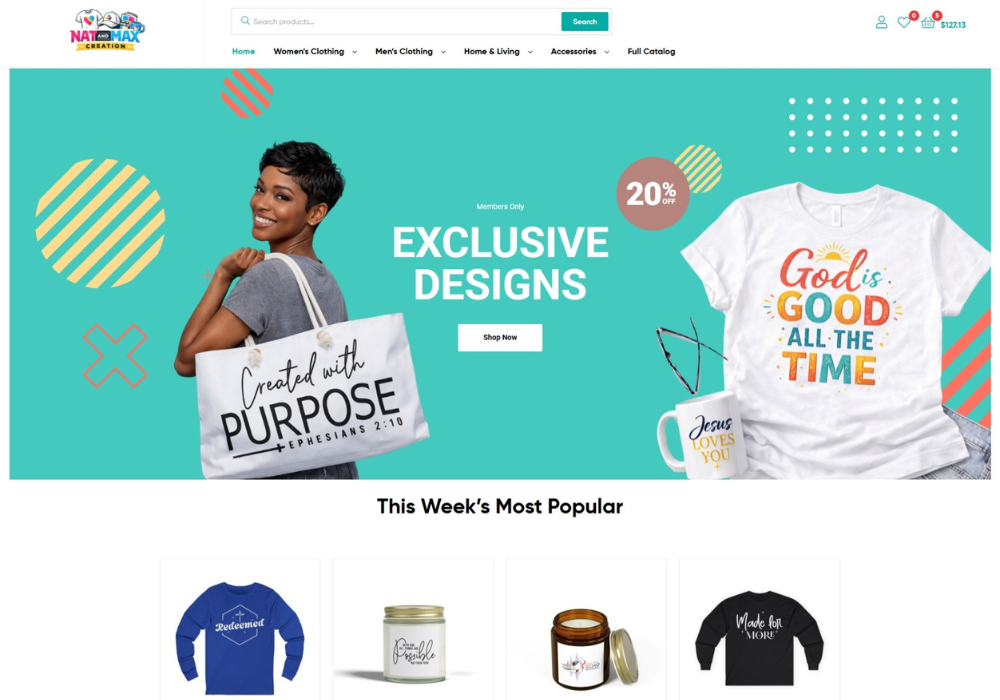Expand the Home & Living dropdown arrow
The height and width of the screenshot is (700, 1000).
point(530,52)
